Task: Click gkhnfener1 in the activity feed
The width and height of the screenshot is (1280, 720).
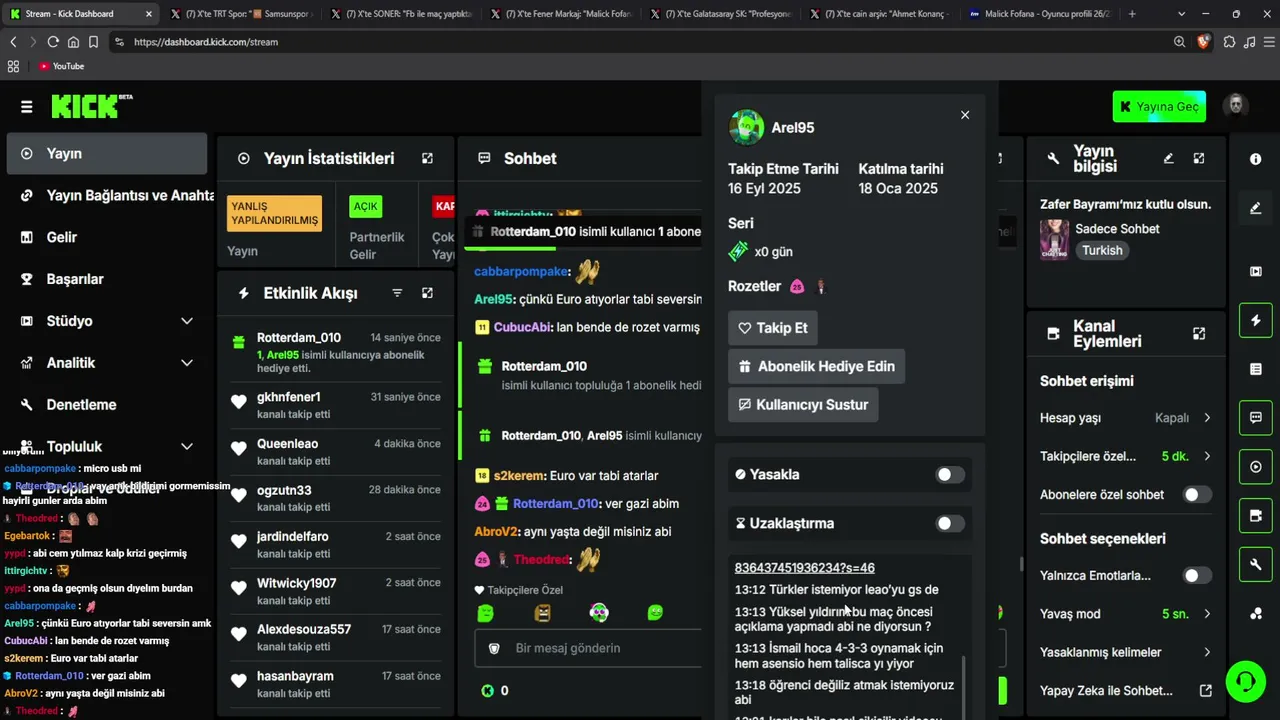Action: click(x=289, y=397)
